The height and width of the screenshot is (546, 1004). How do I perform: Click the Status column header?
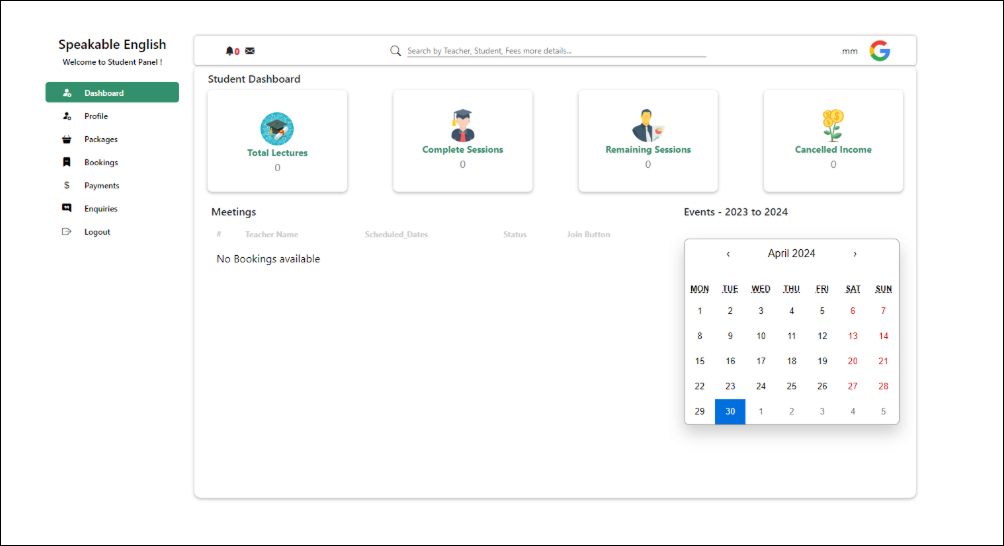point(515,234)
